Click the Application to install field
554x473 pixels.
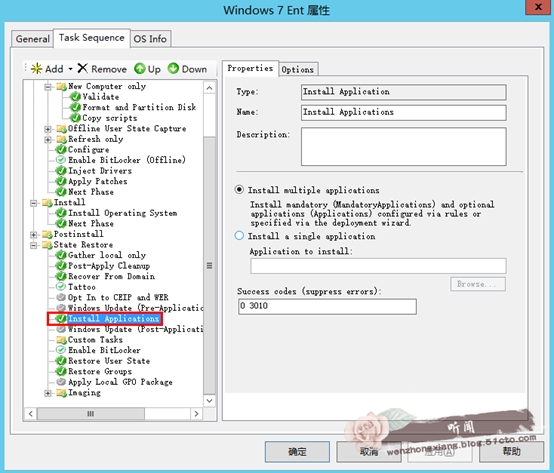pyautogui.click(x=378, y=266)
